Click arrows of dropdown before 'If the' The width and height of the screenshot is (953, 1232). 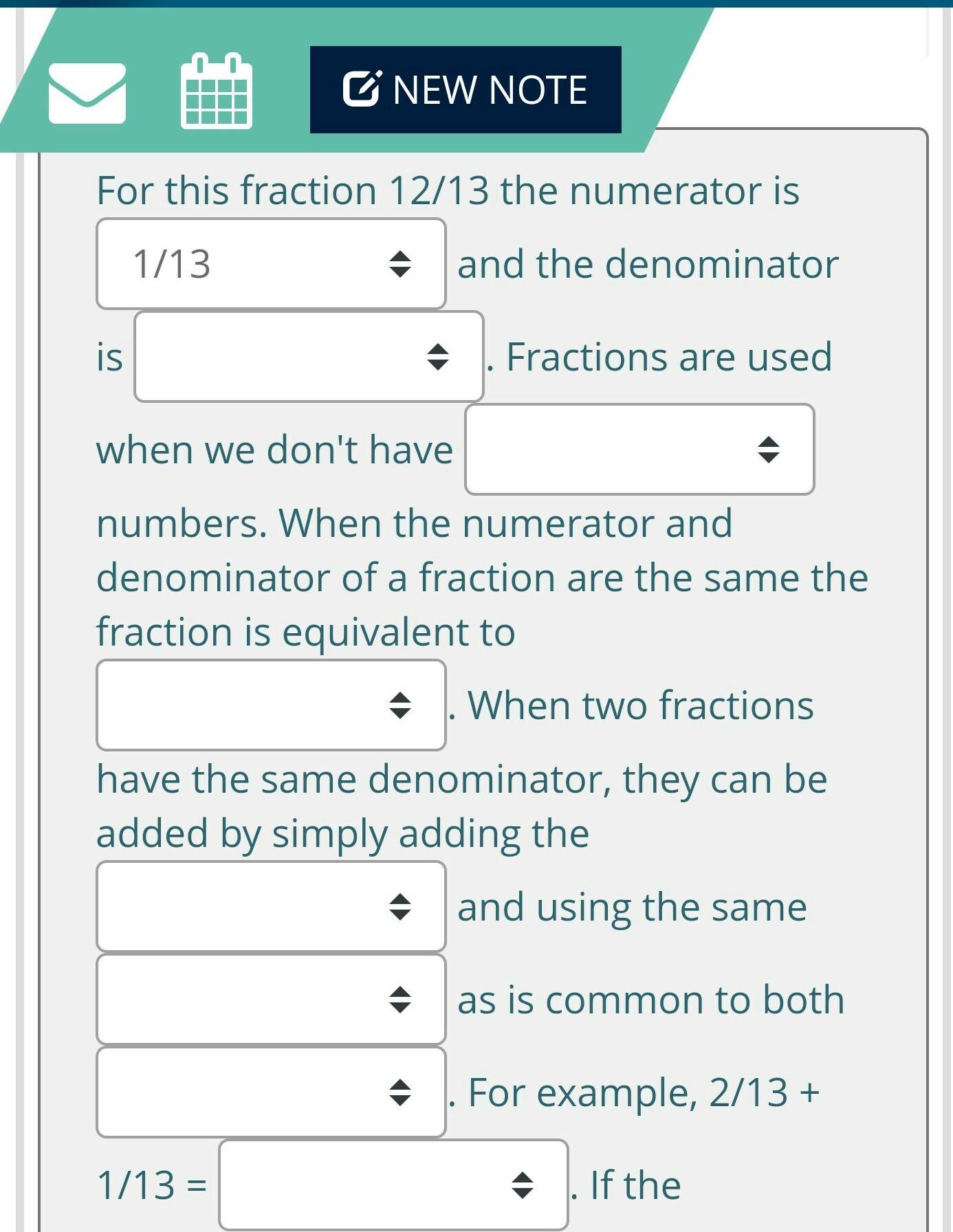pos(523,1184)
